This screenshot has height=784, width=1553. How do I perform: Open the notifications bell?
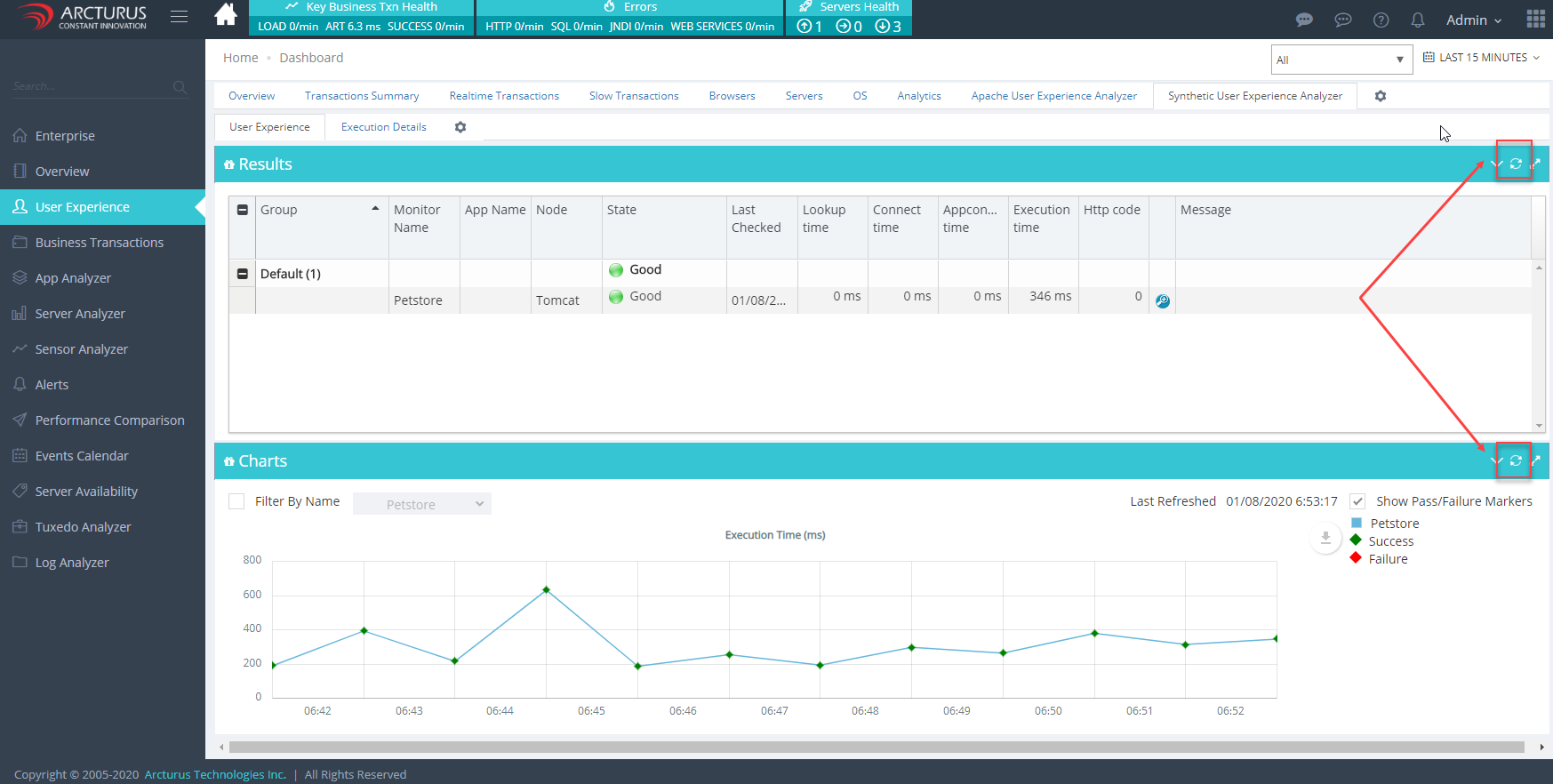click(x=1418, y=20)
